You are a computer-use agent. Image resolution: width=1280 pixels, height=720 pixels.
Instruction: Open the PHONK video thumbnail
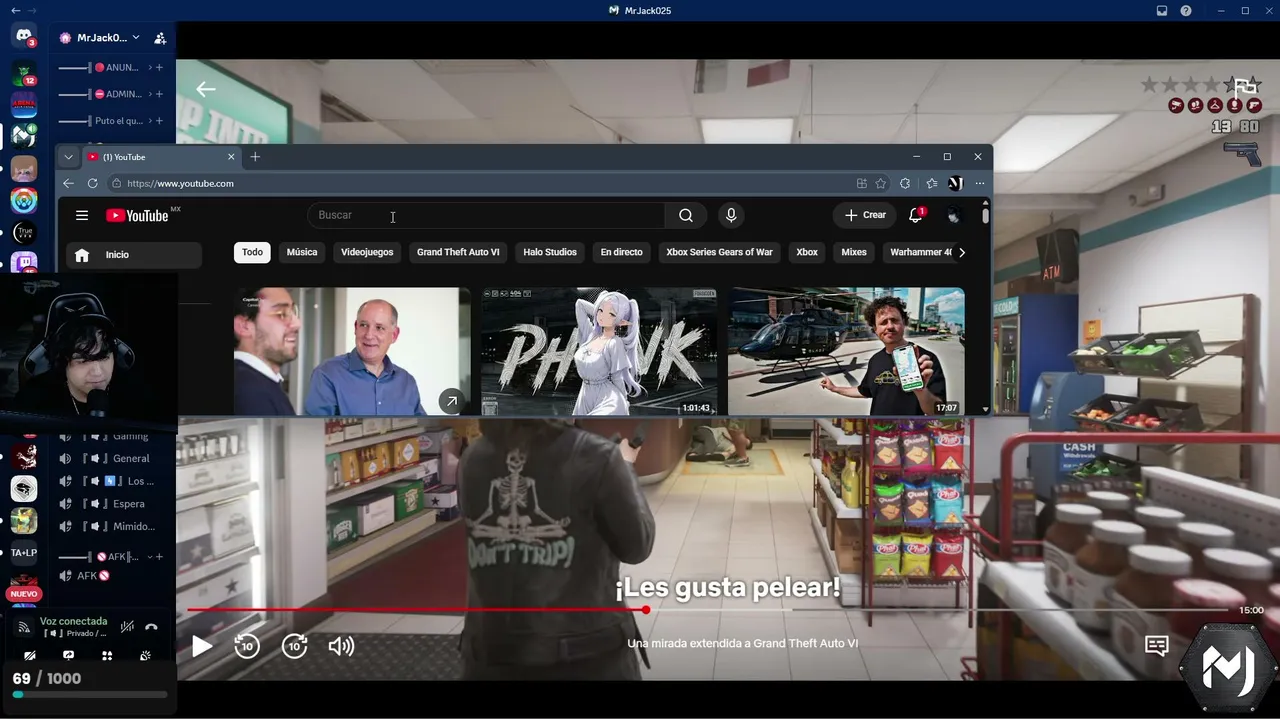[599, 351]
